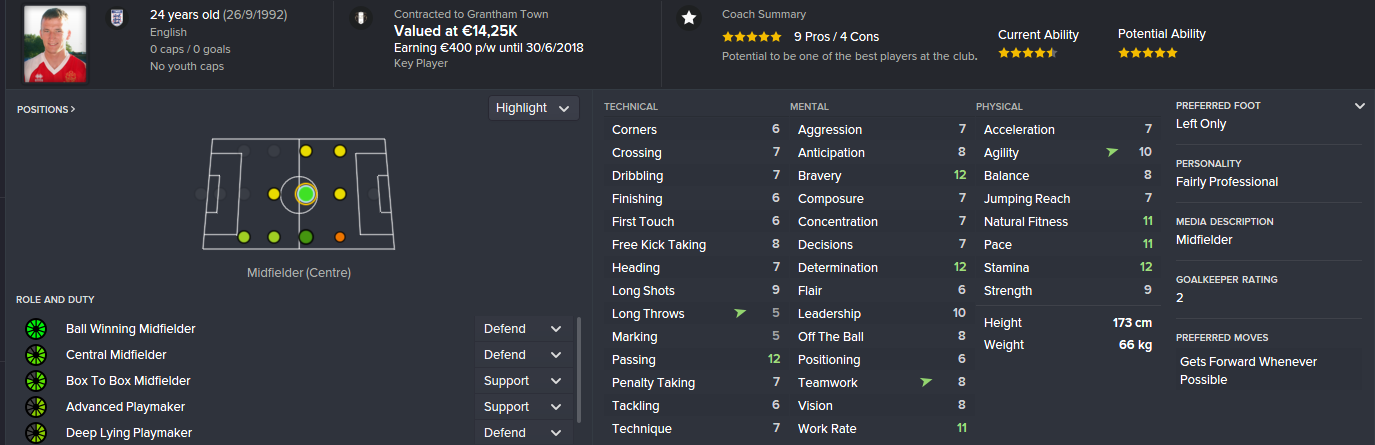The height and width of the screenshot is (445, 1375).
Task: Expand the Positions section header
Action: click(x=46, y=109)
